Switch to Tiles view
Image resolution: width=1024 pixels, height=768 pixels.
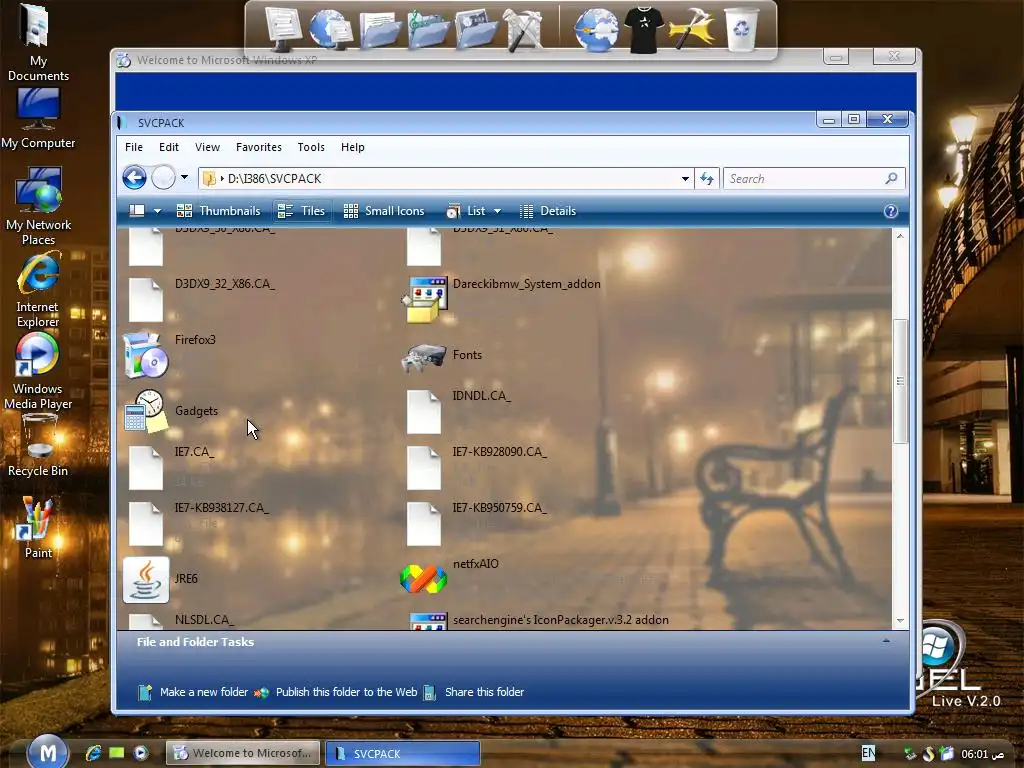(301, 211)
